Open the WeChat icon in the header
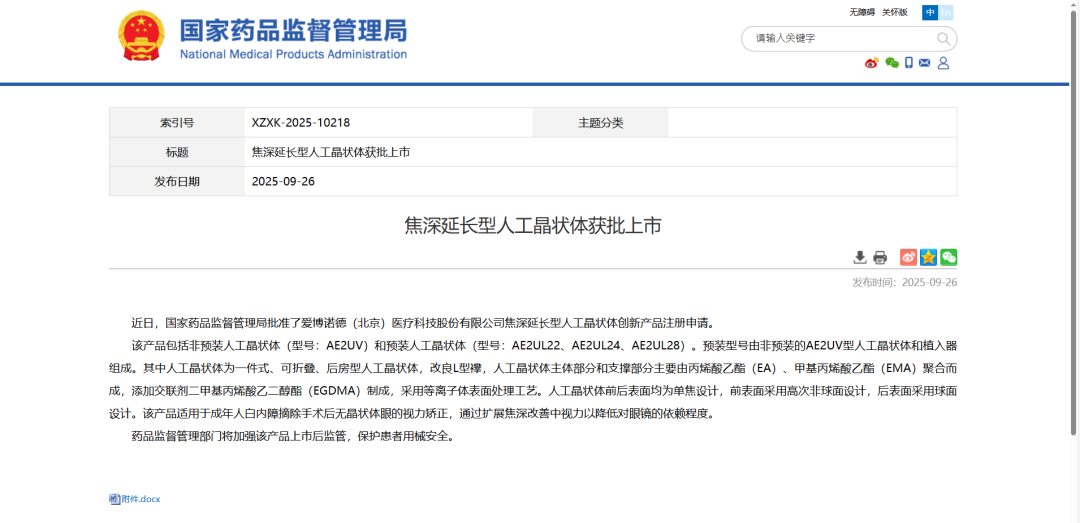This screenshot has width=1080, height=523. tap(892, 63)
